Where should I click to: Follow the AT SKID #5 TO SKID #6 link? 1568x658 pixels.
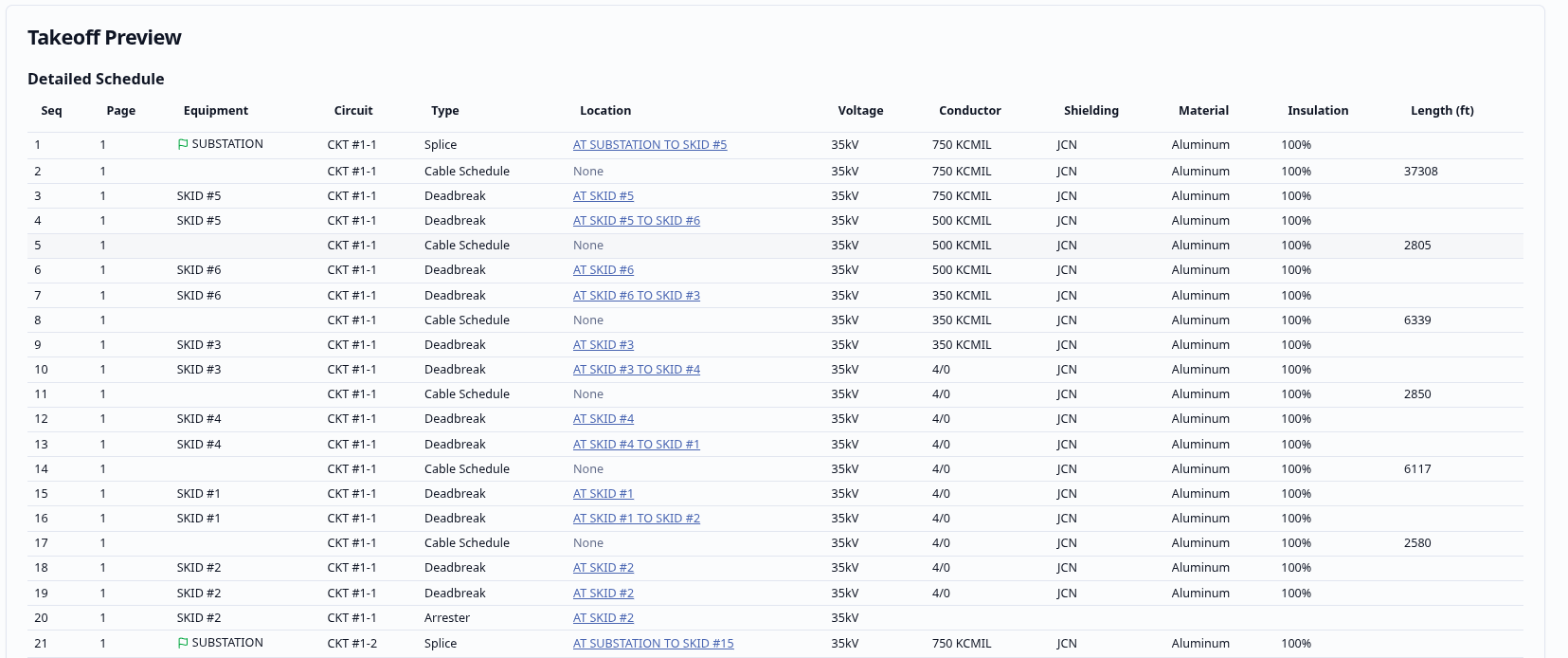[x=637, y=221]
